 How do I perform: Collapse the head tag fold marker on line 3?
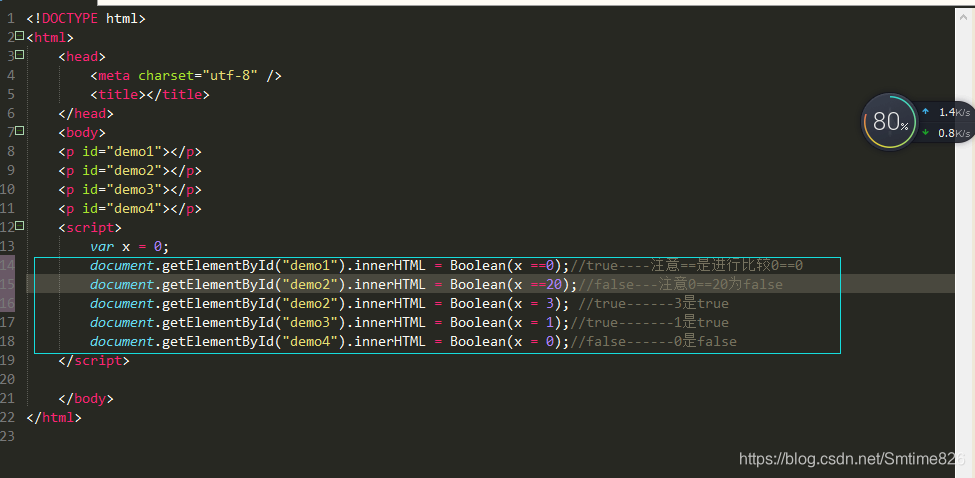pyautogui.click(x=19, y=55)
